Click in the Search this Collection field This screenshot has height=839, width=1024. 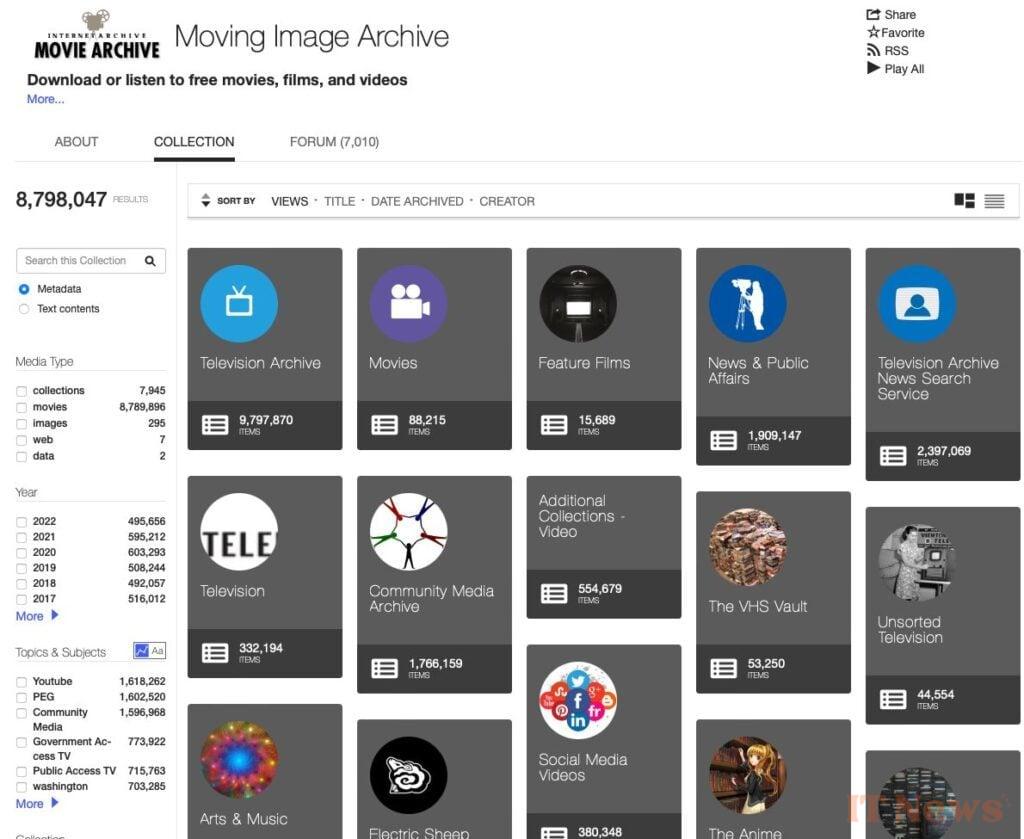click(x=80, y=261)
